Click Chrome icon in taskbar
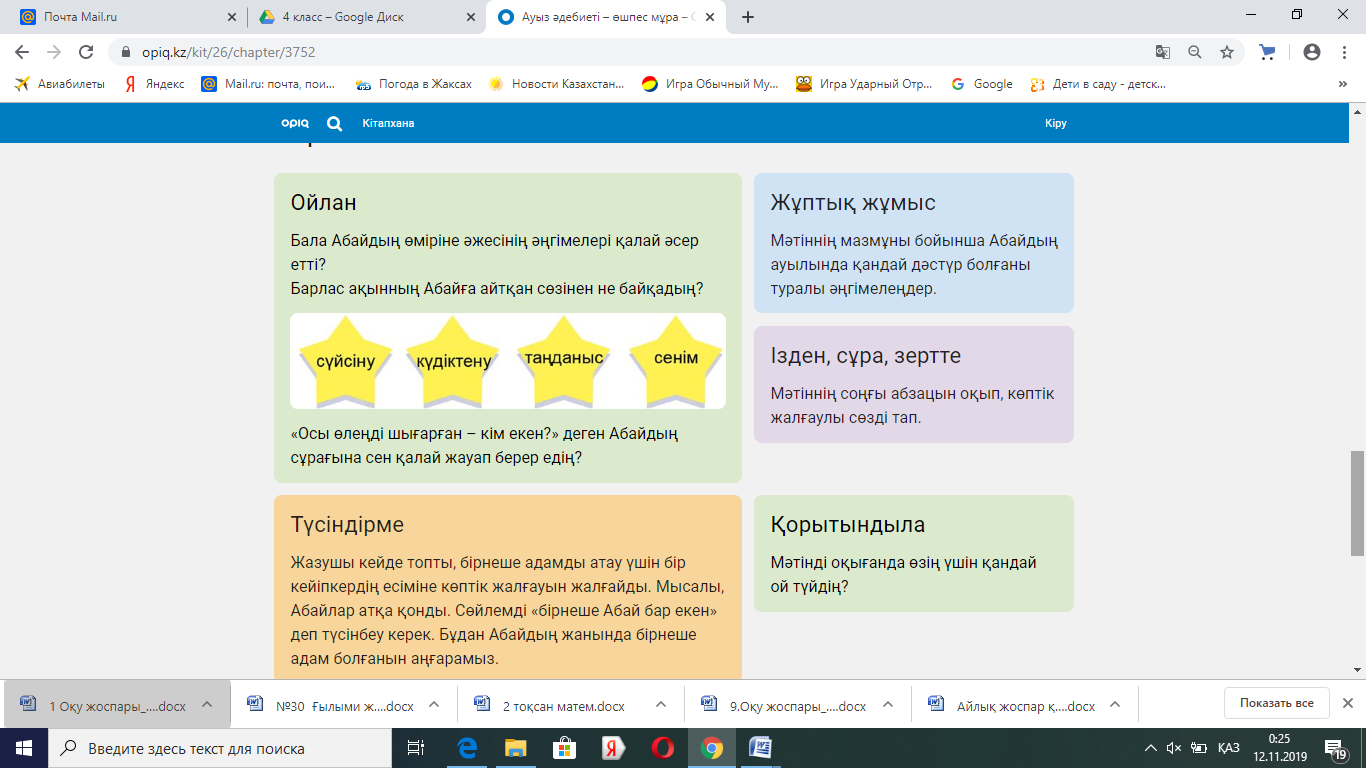 [x=711, y=748]
